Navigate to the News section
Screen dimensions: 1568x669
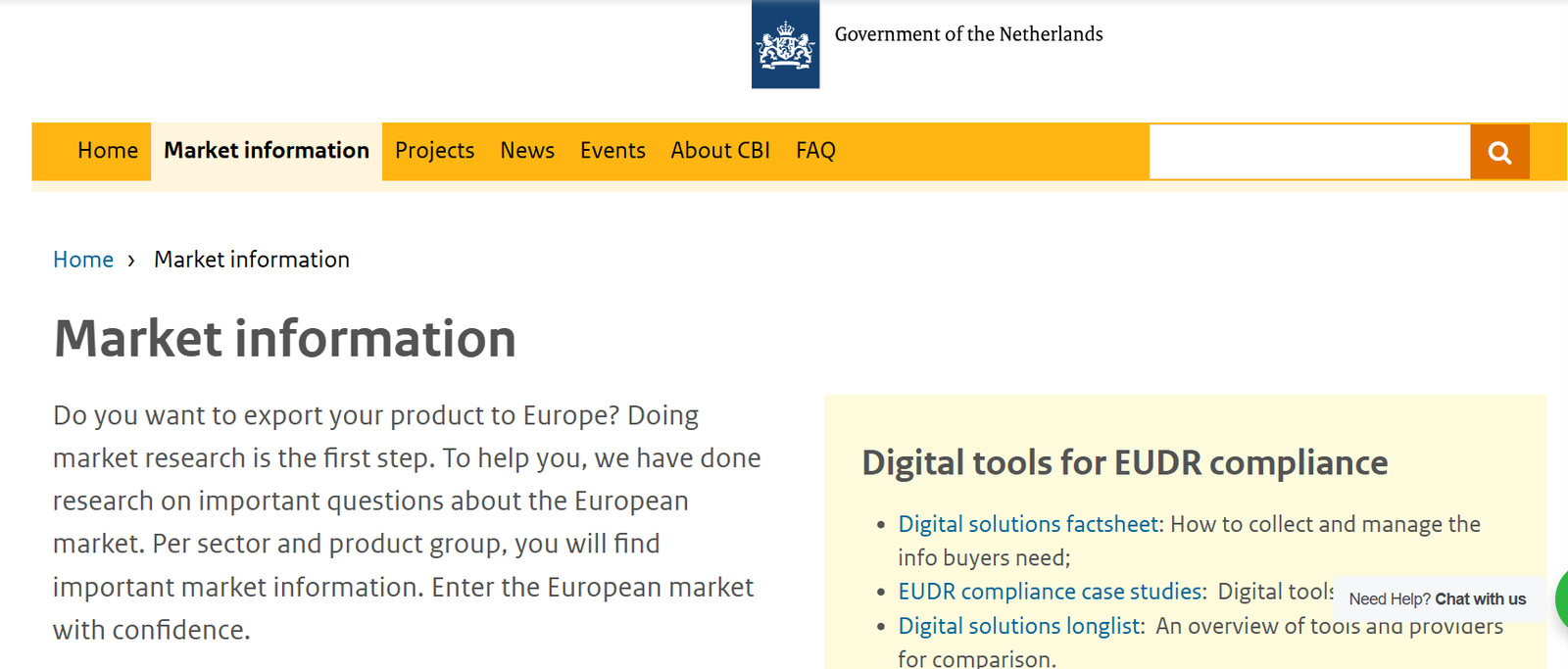point(527,151)
